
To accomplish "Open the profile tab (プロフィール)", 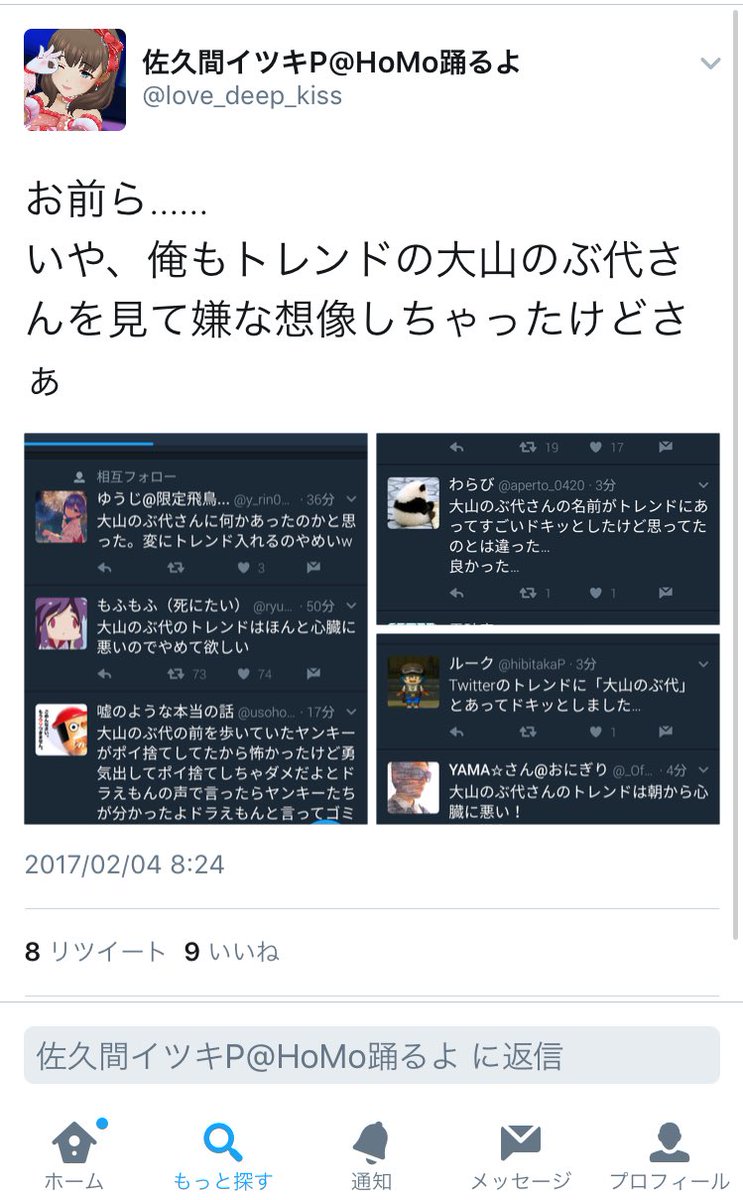I will point(668,1142).
